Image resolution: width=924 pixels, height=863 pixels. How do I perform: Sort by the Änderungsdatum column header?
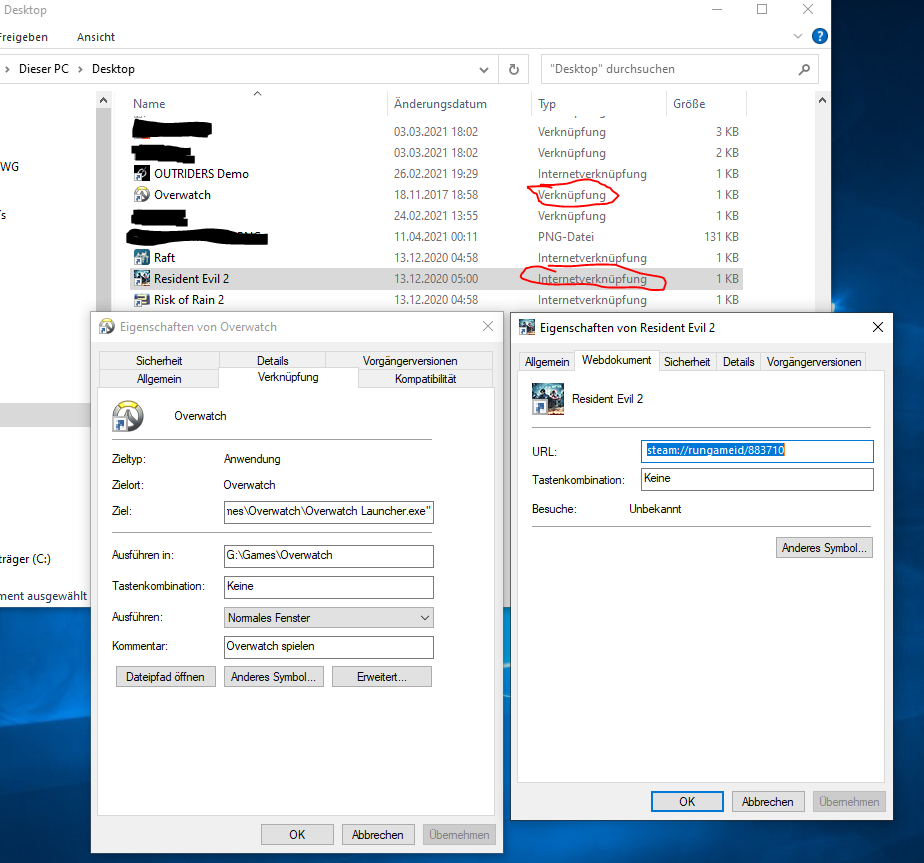click(440, 104)
